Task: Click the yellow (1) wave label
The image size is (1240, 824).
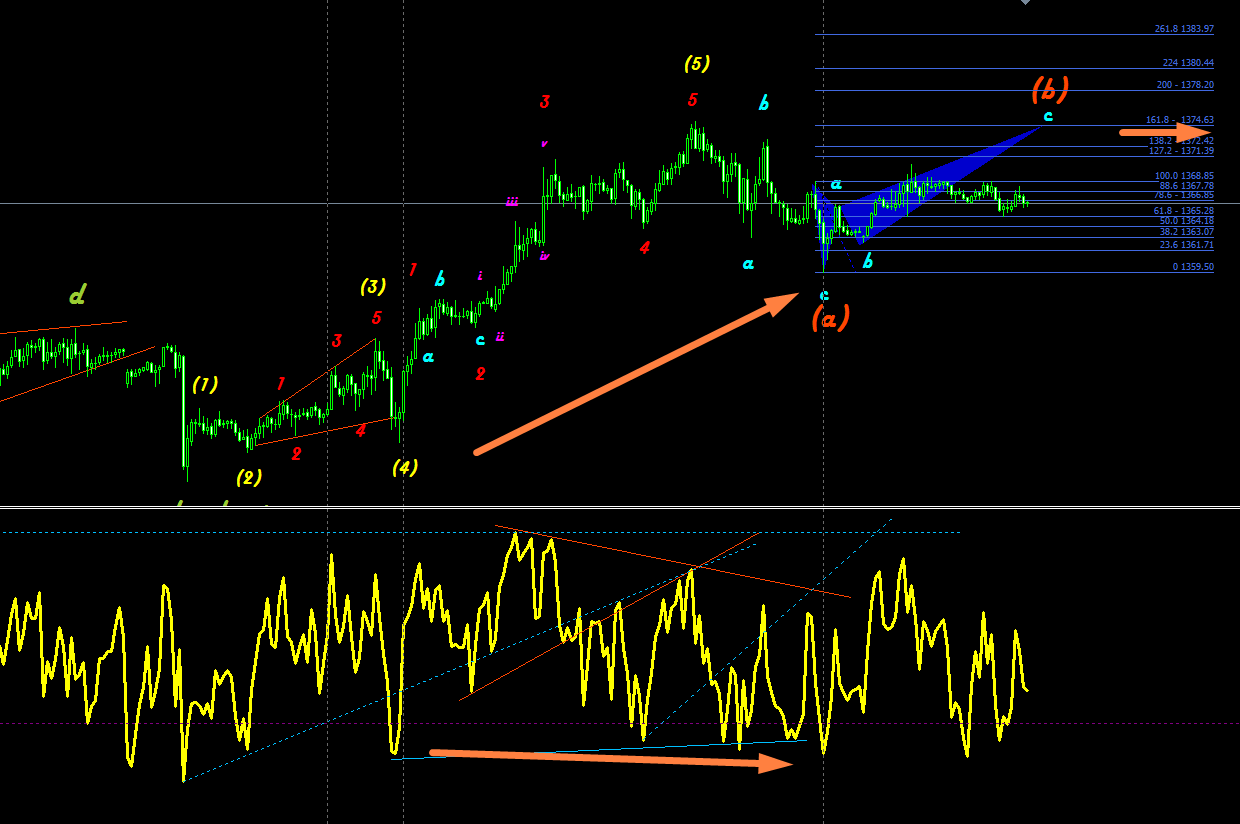Action: click(x=205, y=384)
